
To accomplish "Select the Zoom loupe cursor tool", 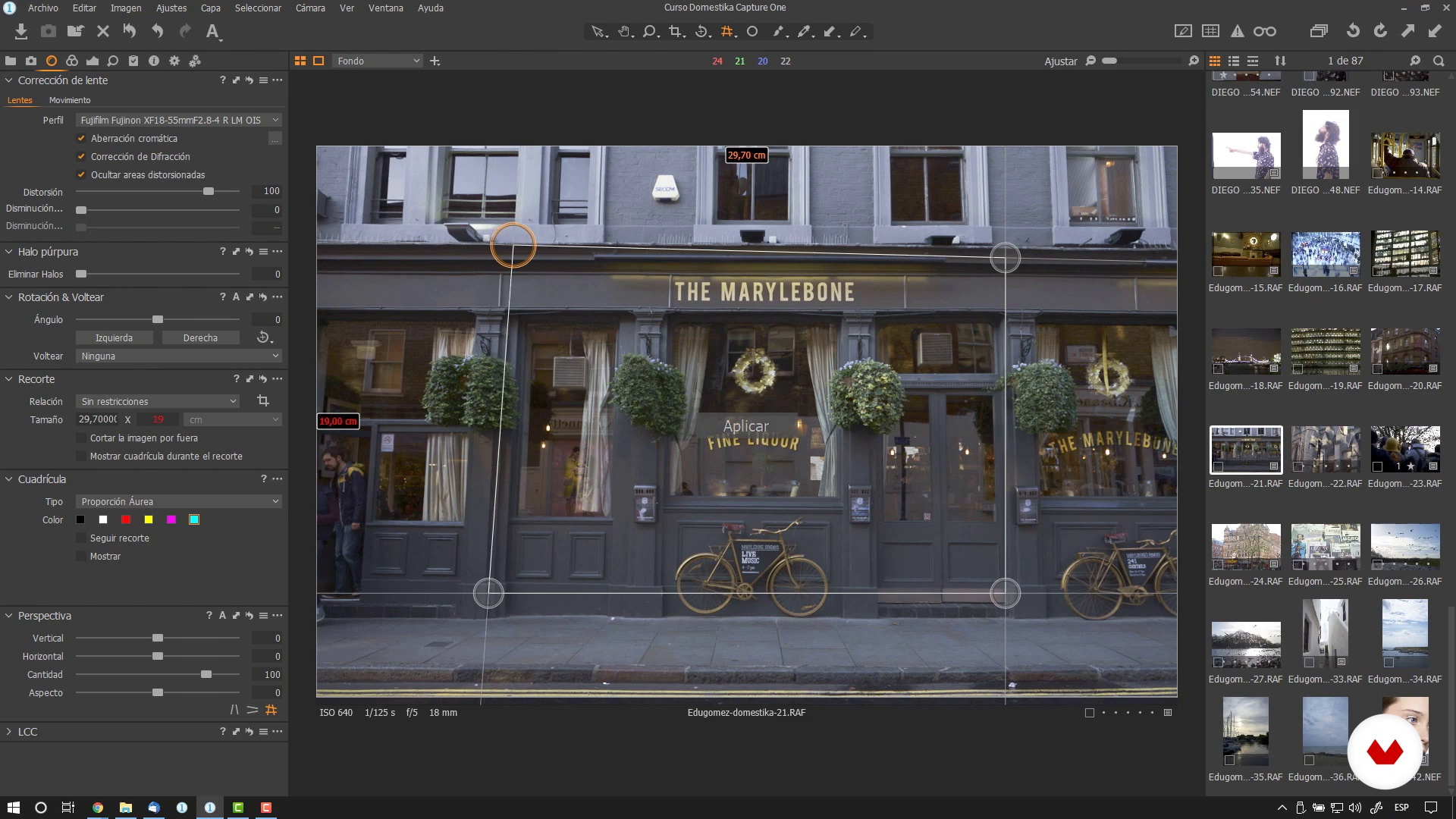I will [x=650, y=32].
